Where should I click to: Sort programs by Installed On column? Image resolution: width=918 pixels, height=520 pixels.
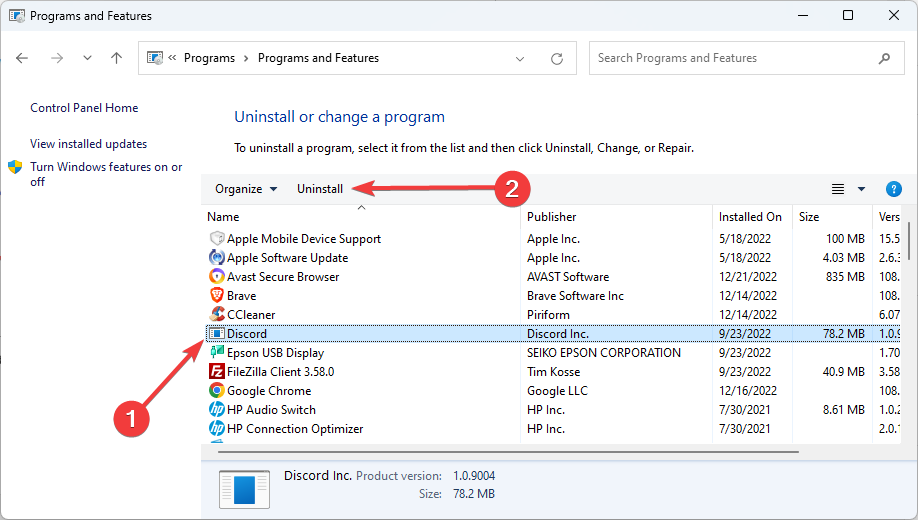750,217
